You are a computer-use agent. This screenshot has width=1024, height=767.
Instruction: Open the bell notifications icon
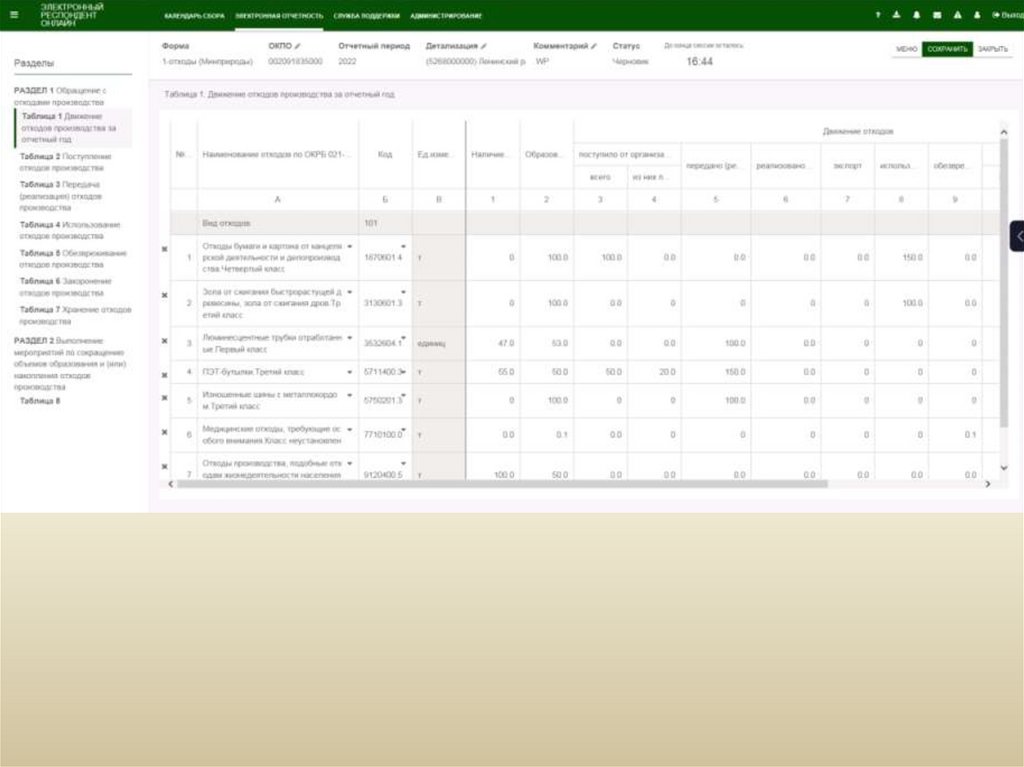(x=916, y=14)
